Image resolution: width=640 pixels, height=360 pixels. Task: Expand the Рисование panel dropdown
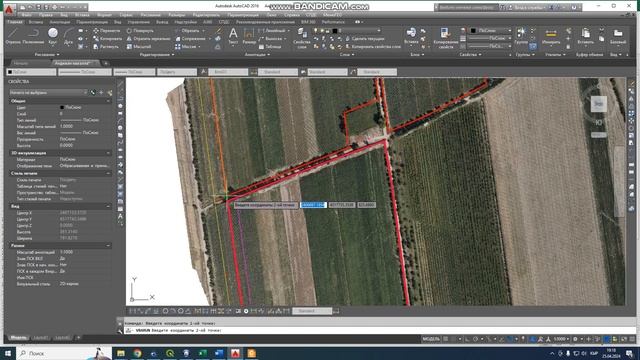(x=47, y=54)
